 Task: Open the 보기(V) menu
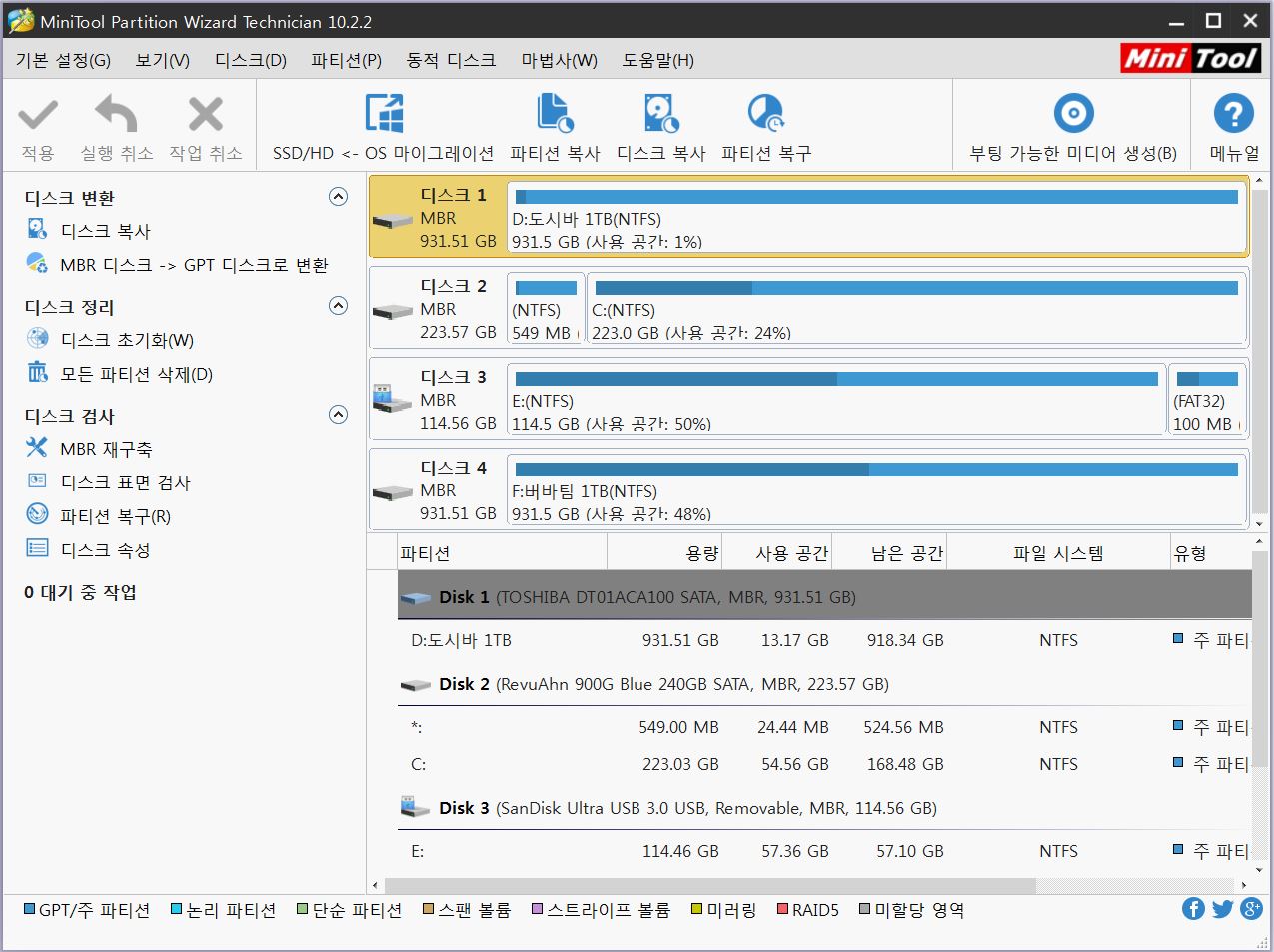tap(163, 60)
